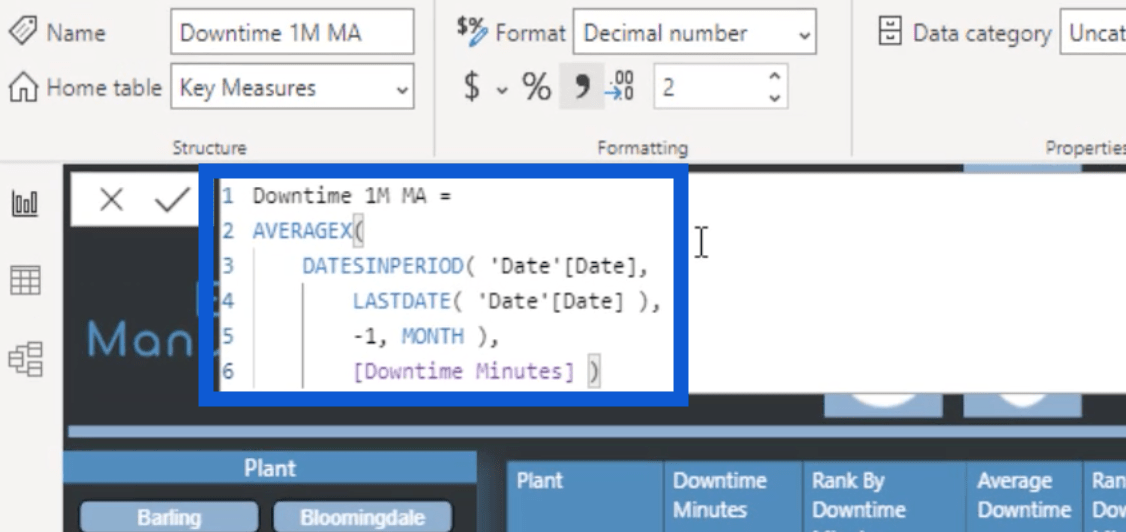Screen dimensions: 1126x532
Task: Click the measure Name input field
Action: [x=292, y=32]
